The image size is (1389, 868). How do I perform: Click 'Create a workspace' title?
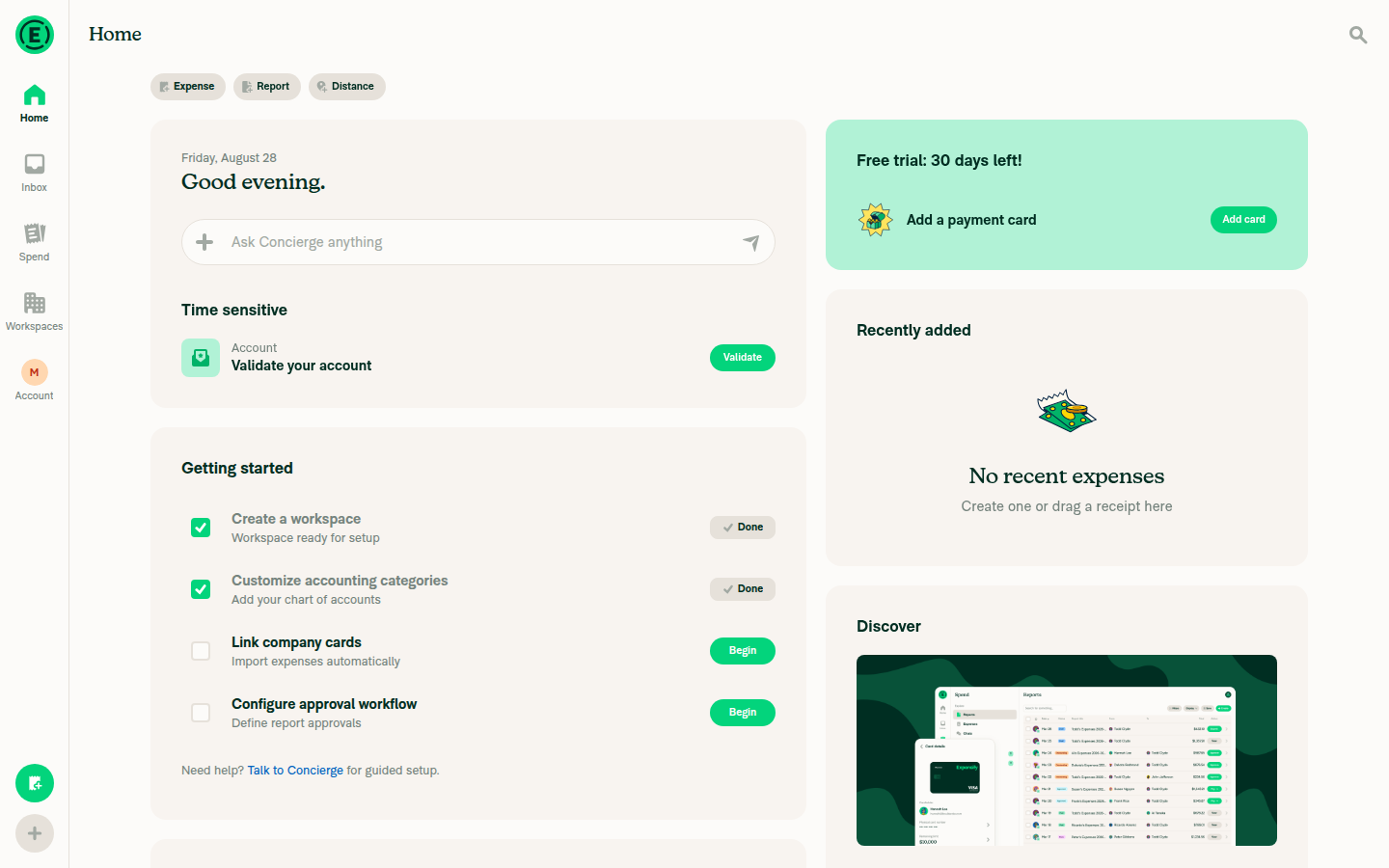[296, 519]
